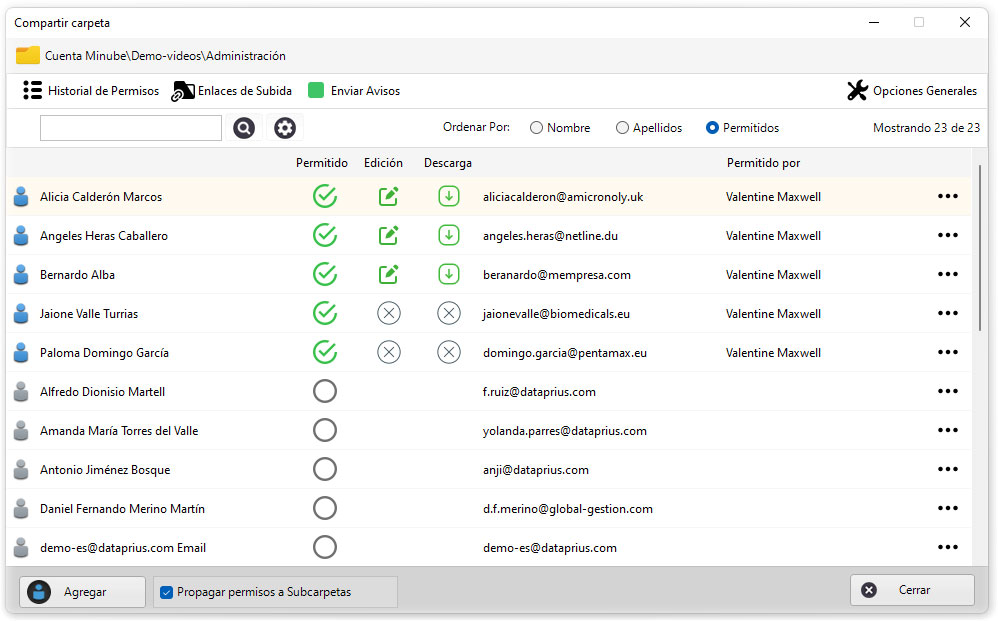Open options menu for Alicia Calderón Marcos

948,196
